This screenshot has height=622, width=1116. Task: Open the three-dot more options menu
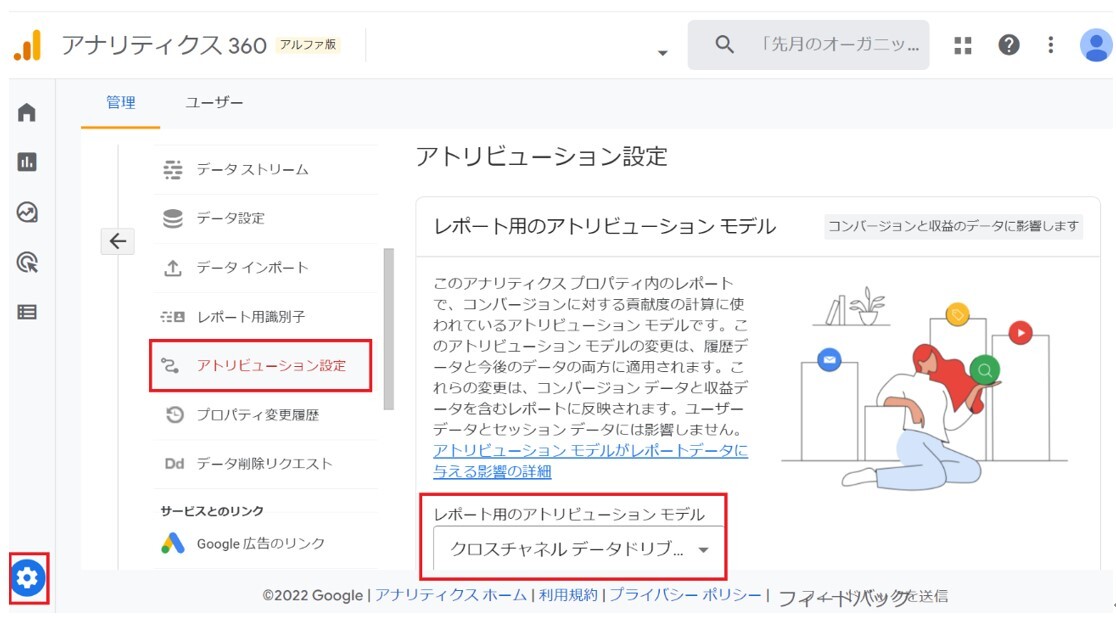point(1050,45)
